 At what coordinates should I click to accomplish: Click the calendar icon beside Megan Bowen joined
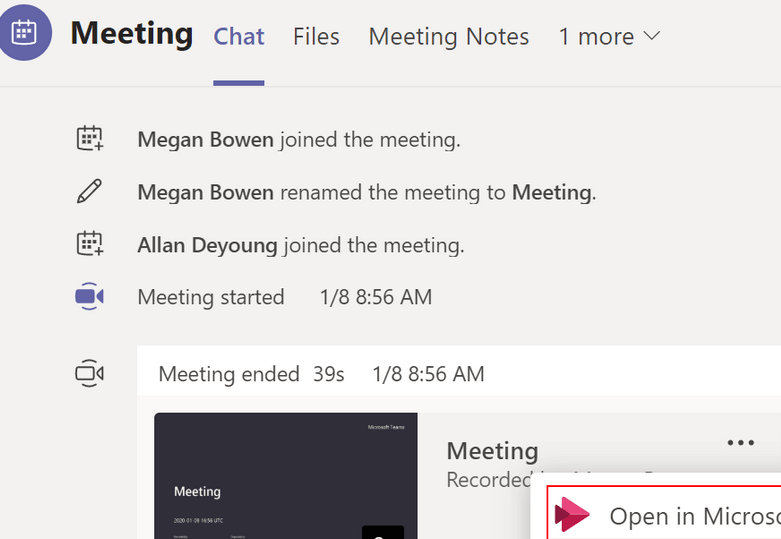point(90,138)
